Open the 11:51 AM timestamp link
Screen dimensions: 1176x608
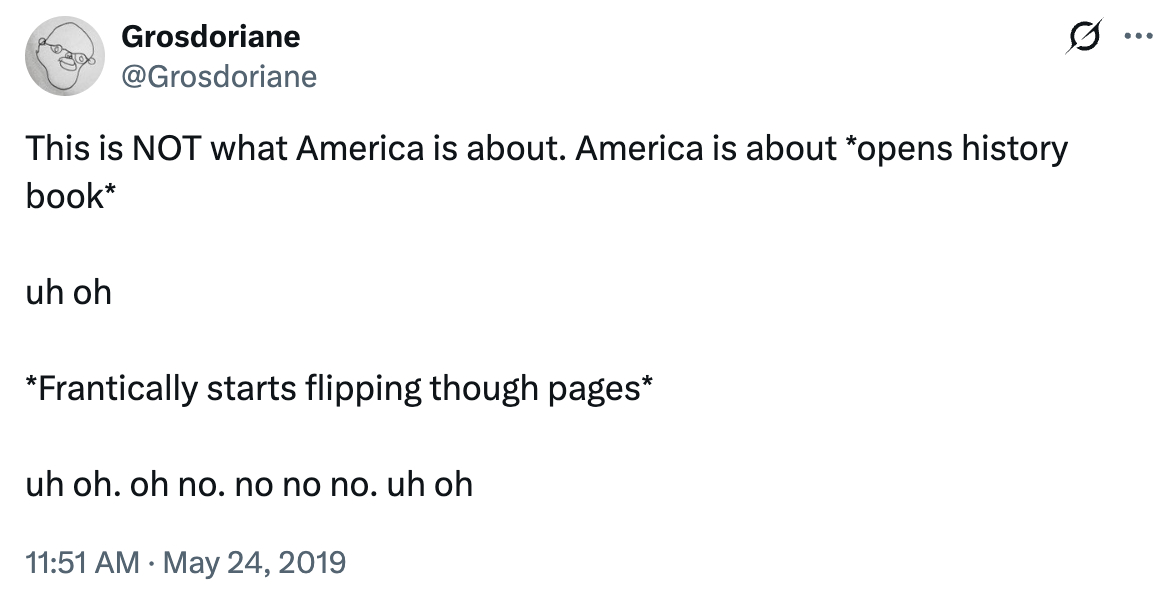point(82,562)
